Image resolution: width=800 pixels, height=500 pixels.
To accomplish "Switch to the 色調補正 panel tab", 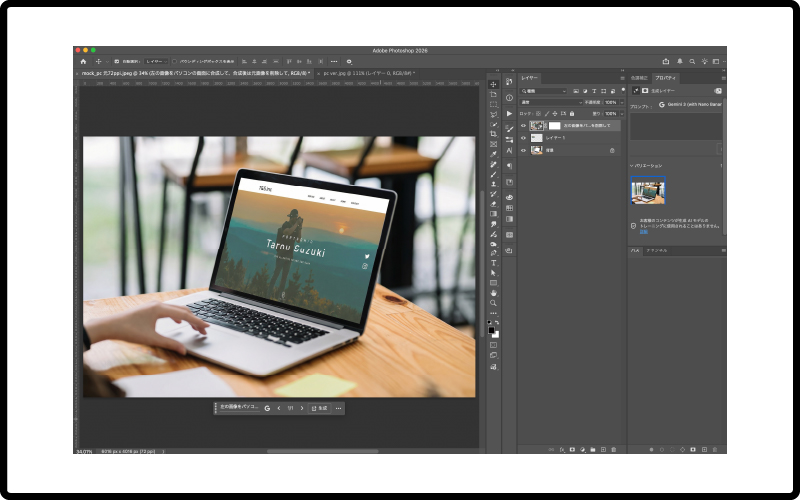I will 639,77.
